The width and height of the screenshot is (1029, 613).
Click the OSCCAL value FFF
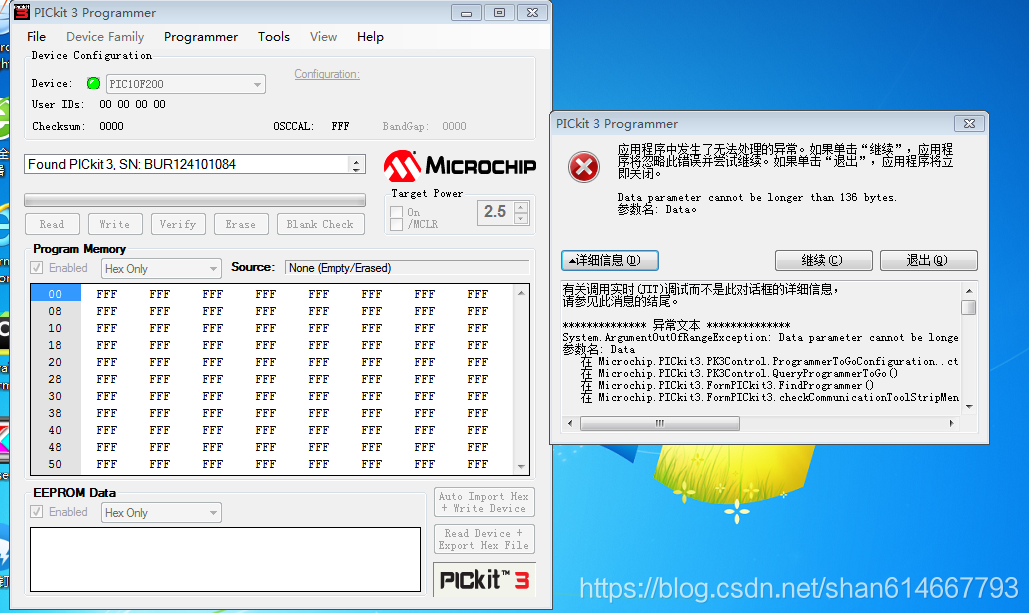340,126
